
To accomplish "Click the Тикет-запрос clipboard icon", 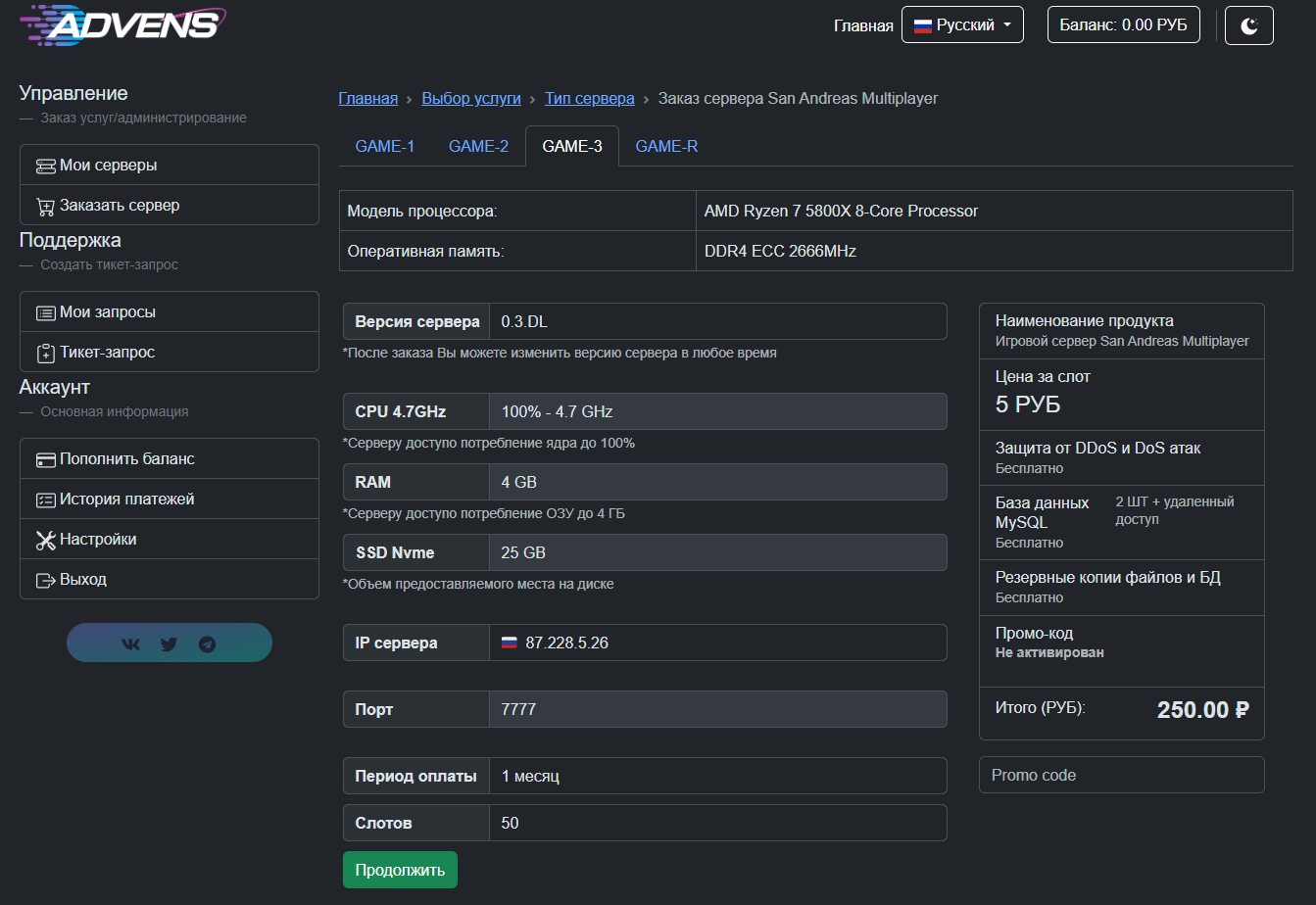I will coord(45,353).
